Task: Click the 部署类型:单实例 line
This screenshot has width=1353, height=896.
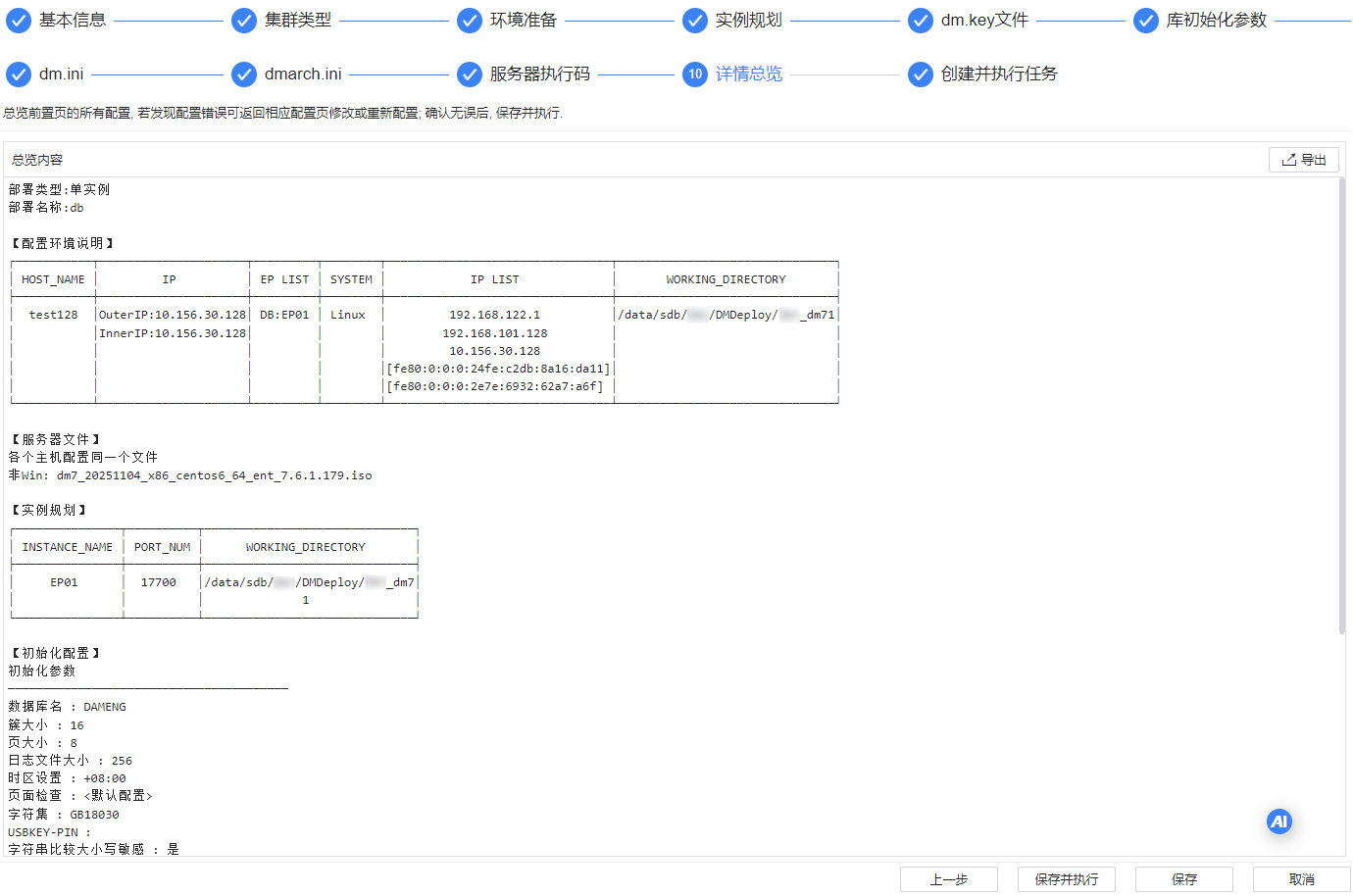Action: point(59,189)
